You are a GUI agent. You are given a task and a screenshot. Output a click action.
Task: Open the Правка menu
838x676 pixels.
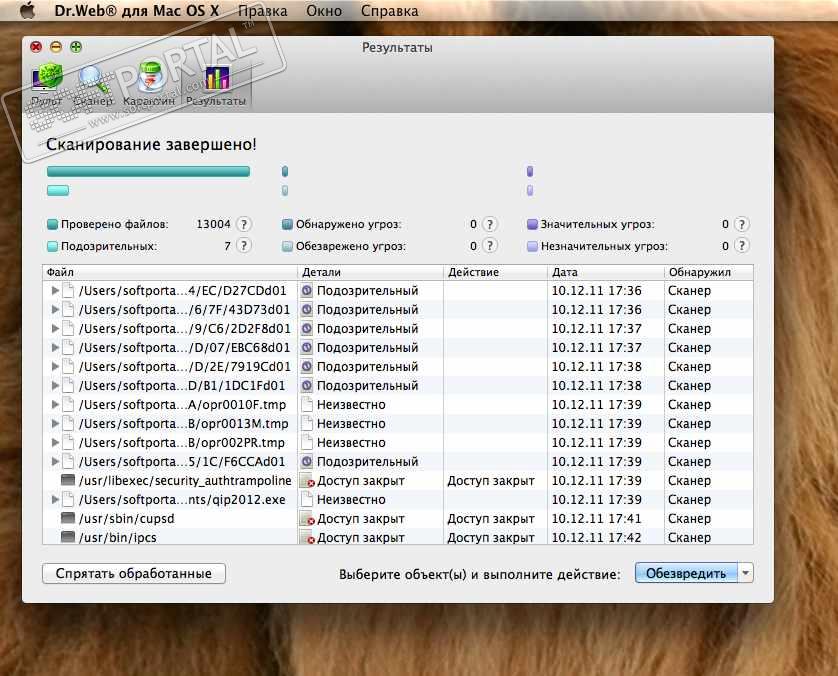pos(262,11)
